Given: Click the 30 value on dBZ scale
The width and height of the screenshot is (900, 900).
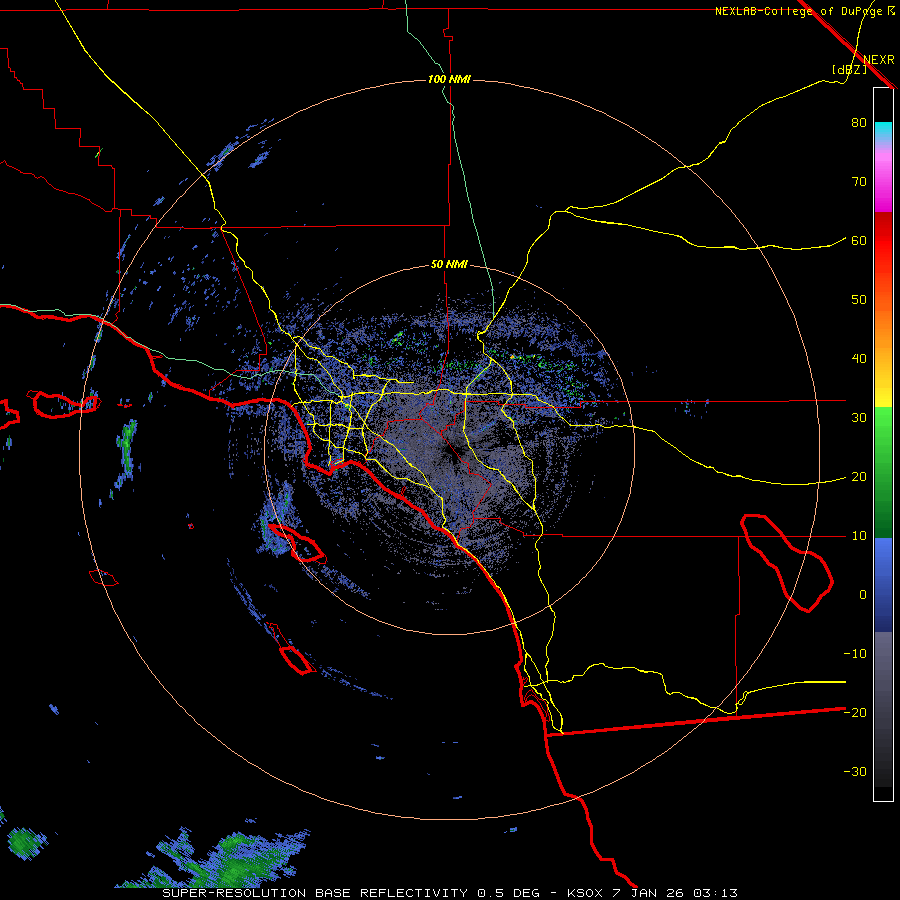Looking at the screenshot, I should tap(859, 418).
